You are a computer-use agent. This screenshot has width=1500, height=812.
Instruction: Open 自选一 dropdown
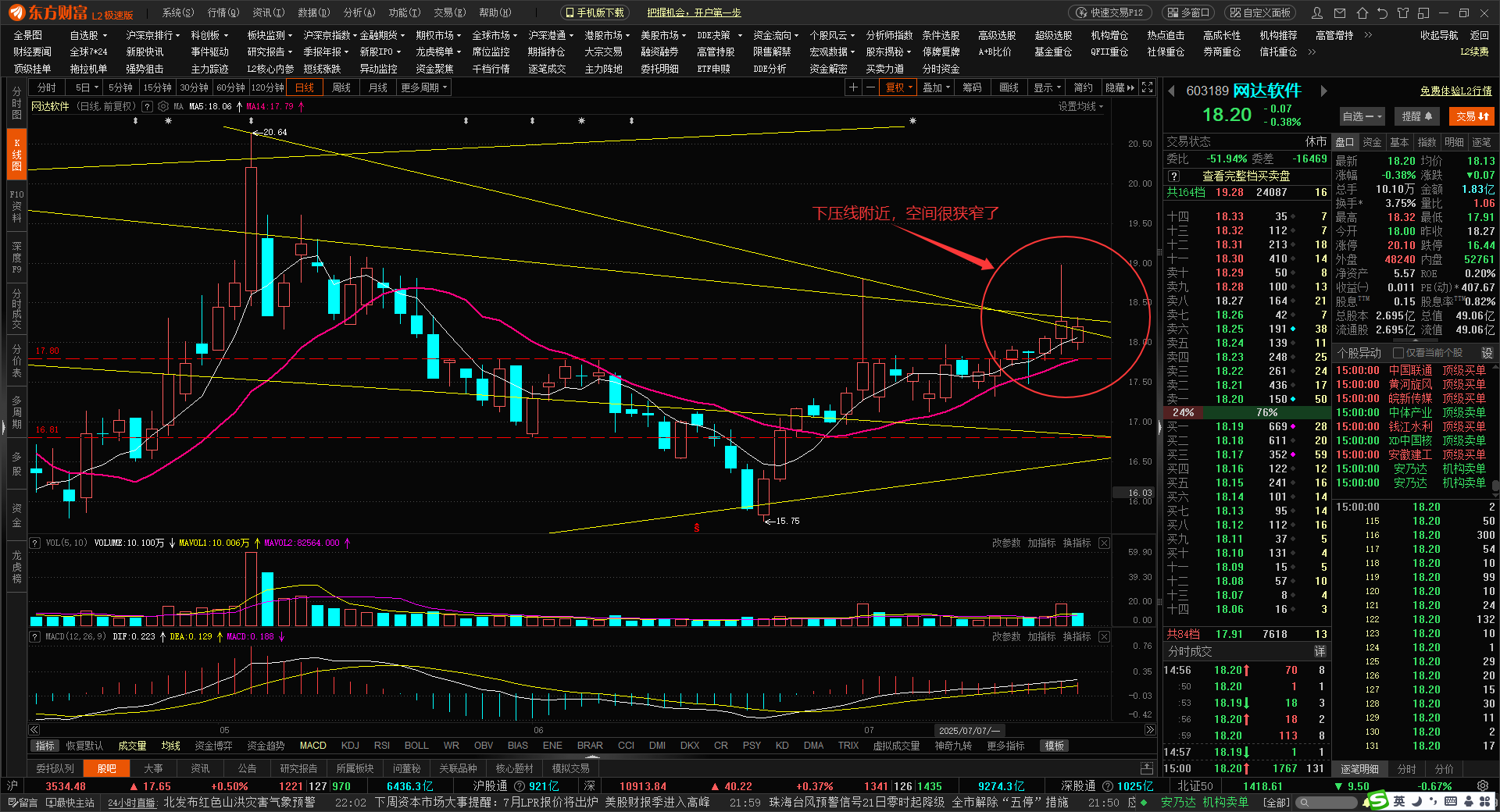tap(1362, 116)
